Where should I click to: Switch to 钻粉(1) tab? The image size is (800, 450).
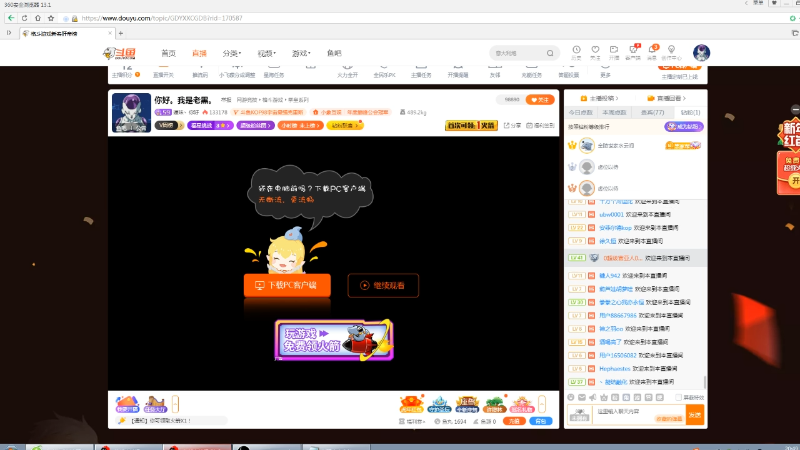tap(690, 112)
